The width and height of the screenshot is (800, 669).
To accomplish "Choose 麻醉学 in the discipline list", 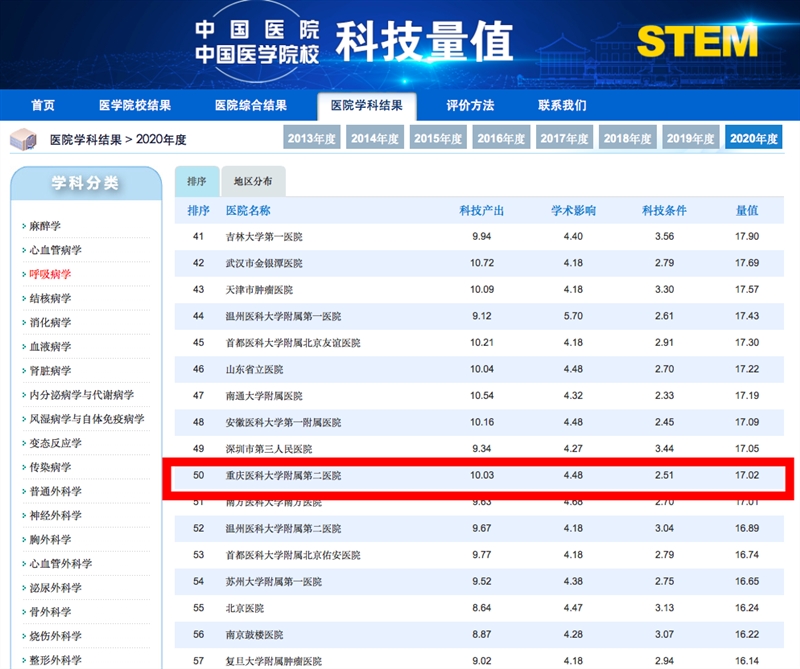I will point(45,226).
